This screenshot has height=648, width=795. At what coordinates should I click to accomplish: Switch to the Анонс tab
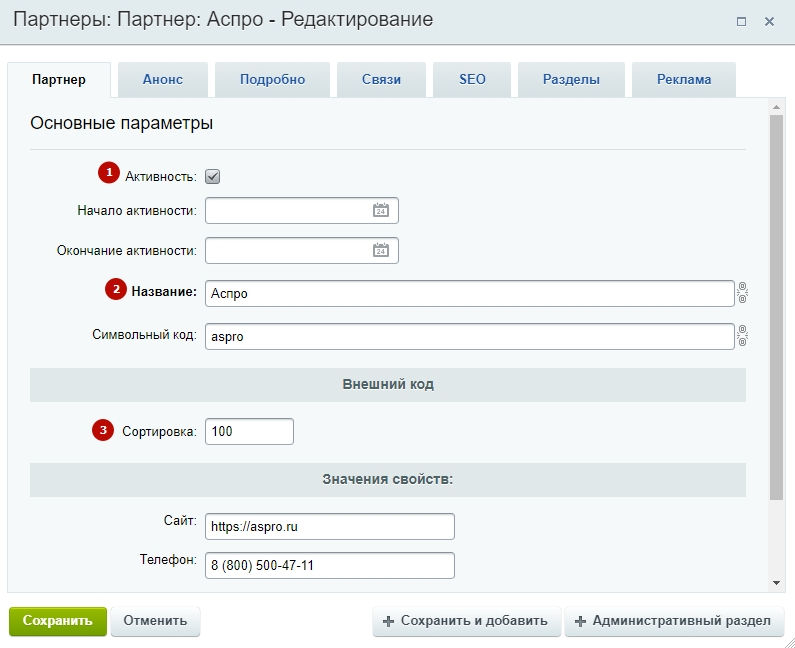[163, 80]
